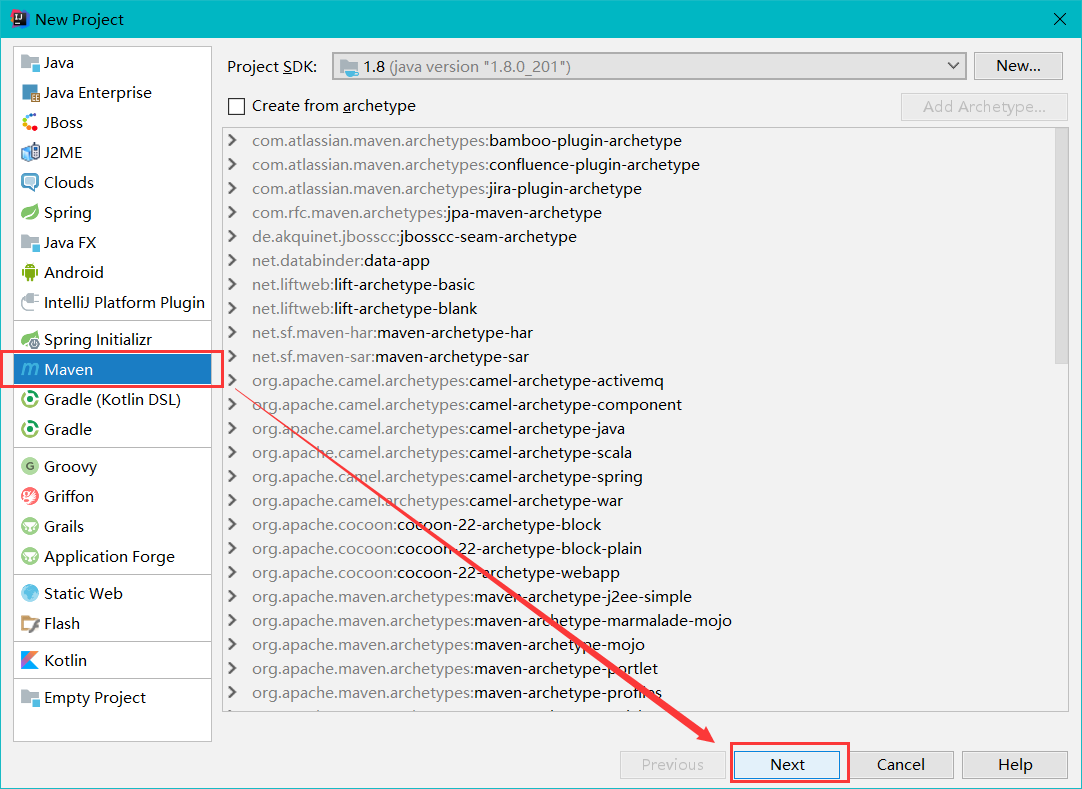This screenshot has width=1082, height=789.
Task: Expand the confluence-plugin-archetype row
Action: click(233, 164)
